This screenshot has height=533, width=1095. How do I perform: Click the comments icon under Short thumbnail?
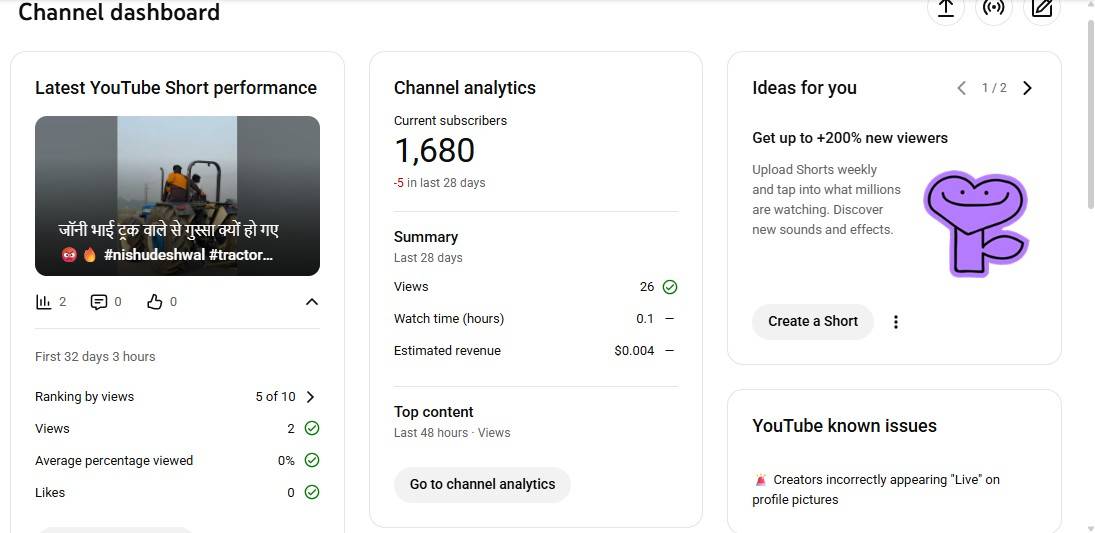(99, 302)
